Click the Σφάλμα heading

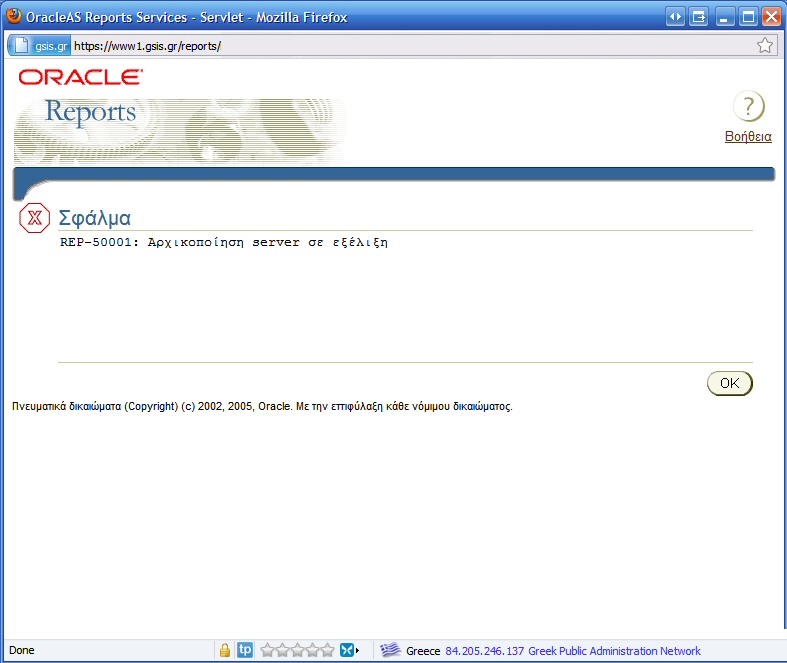(94, 218)
